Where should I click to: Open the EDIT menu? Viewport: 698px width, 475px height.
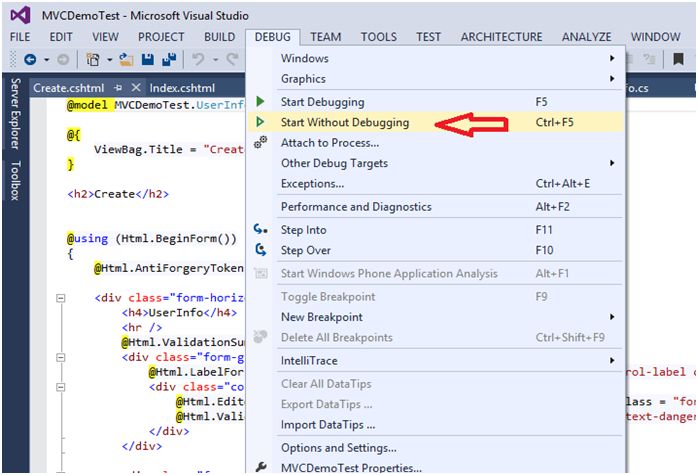point(61,37)
